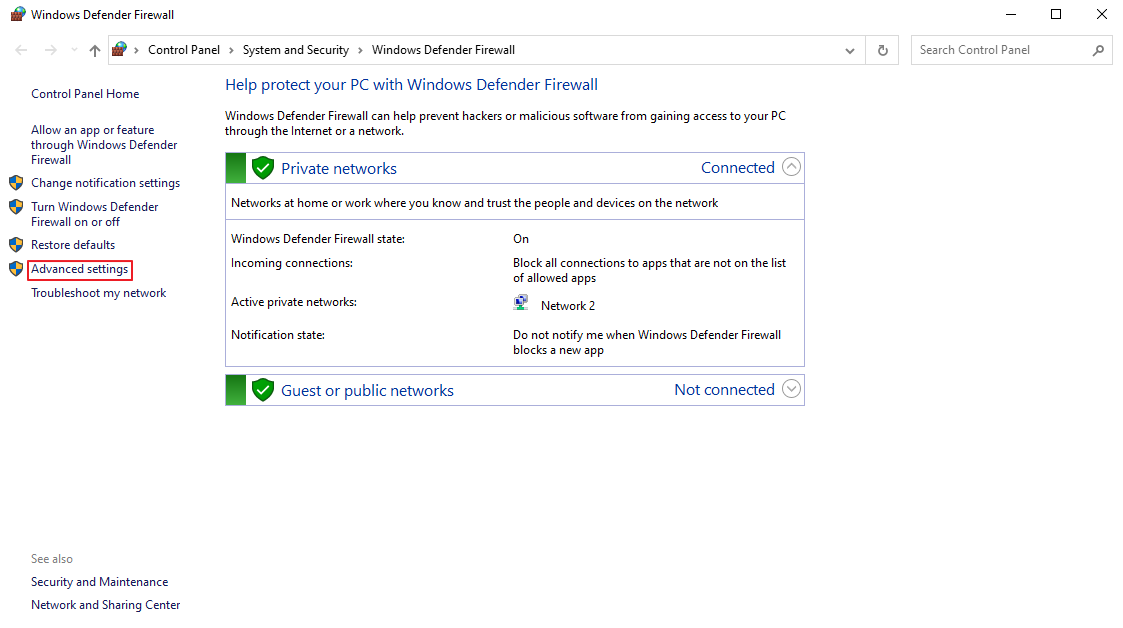Open Troubleshoot my network link
This screenshot has width=1123, height=628.
pos(99,293)
